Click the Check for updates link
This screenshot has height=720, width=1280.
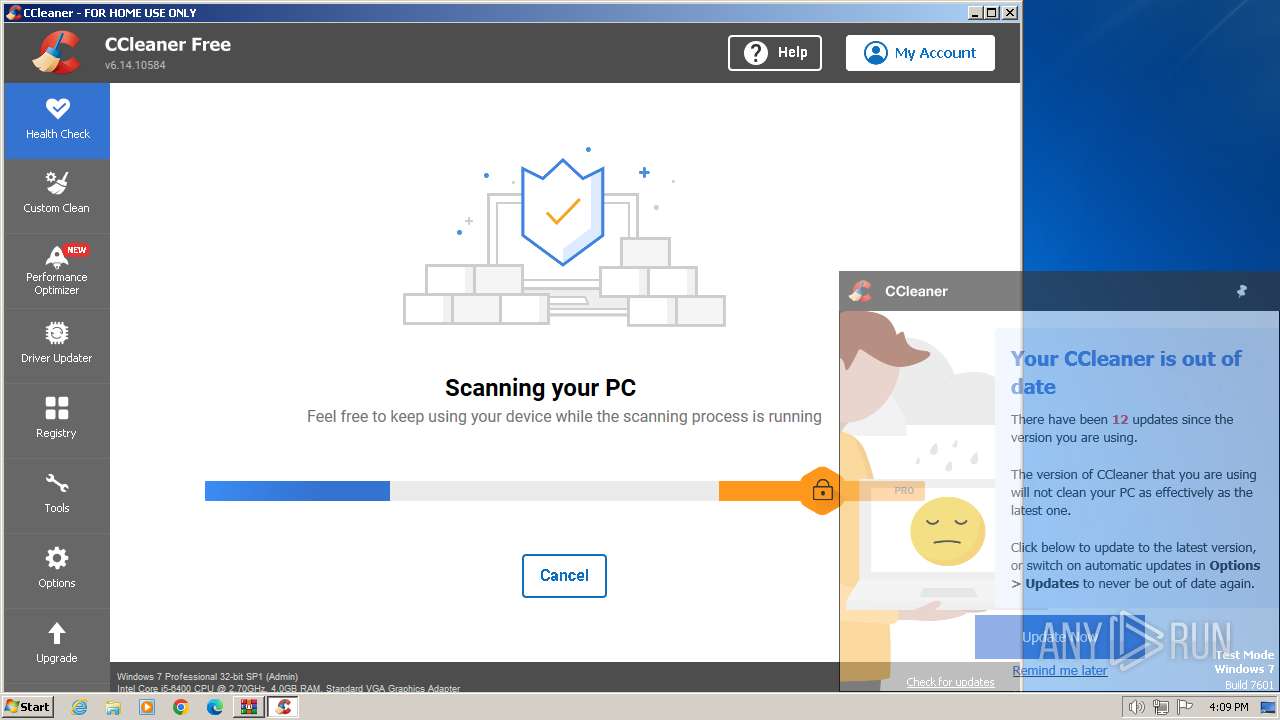950,682
